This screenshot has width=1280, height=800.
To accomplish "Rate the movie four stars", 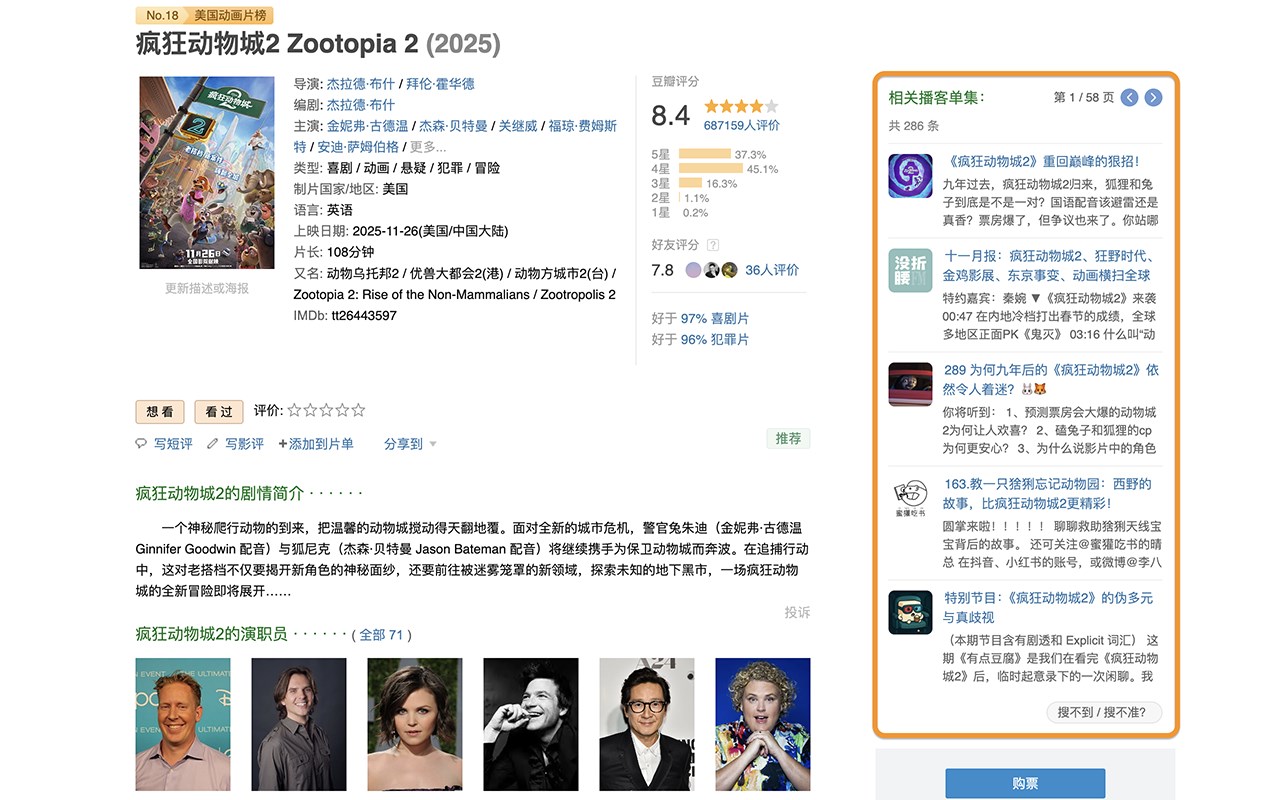I will pos(342,410).
